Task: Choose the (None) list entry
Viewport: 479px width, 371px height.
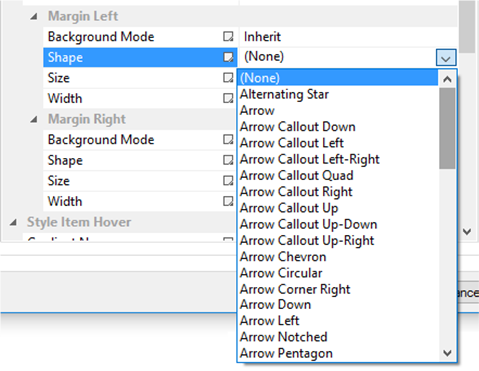Action: point(338,78)
